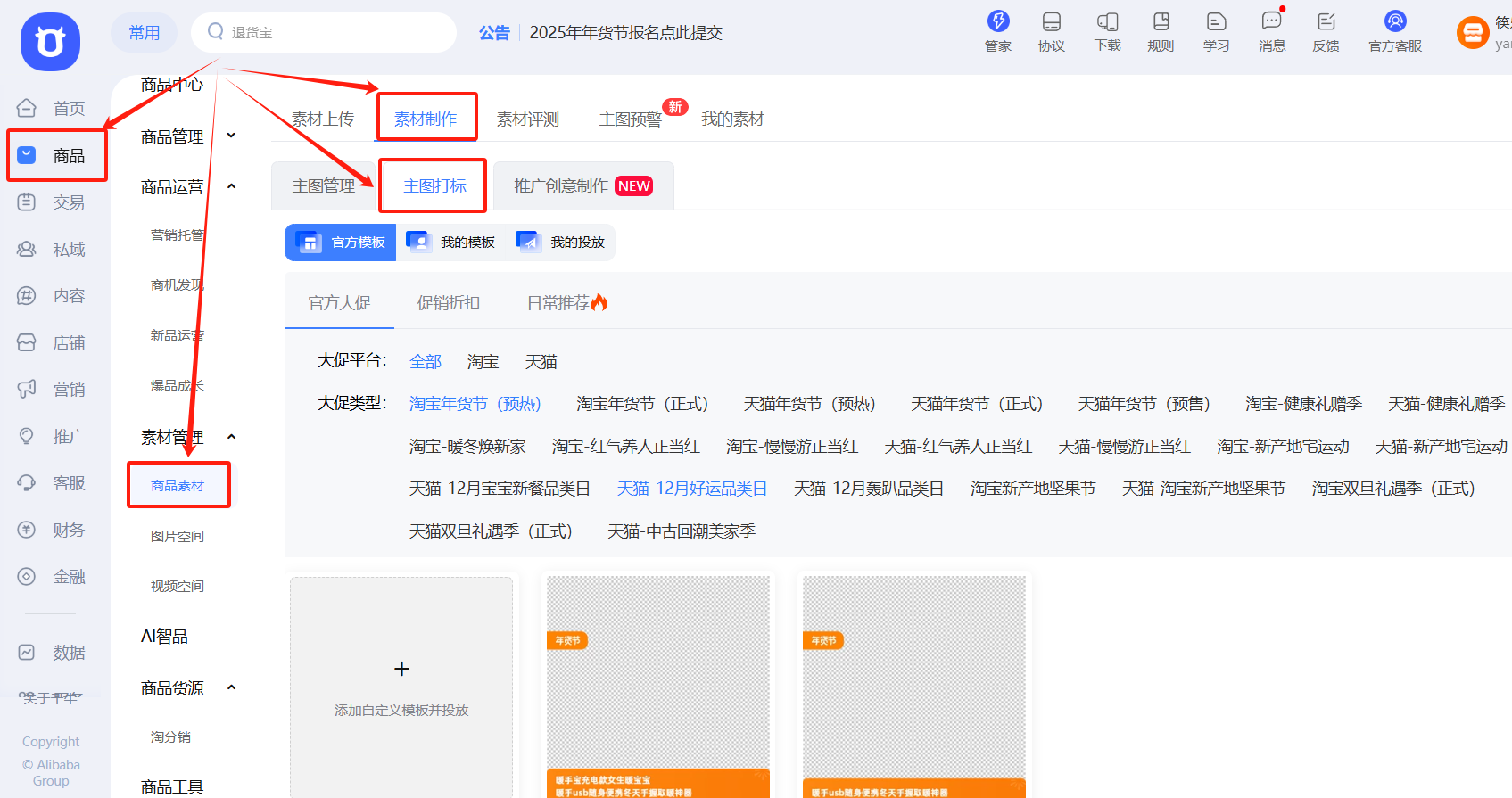Filter platform by 全部
1512x798 pixels.
coord(426,361)
